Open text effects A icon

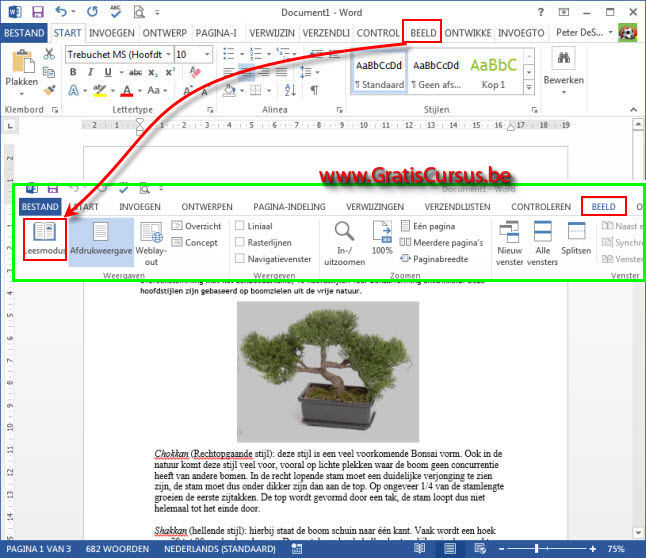[73, 90]
